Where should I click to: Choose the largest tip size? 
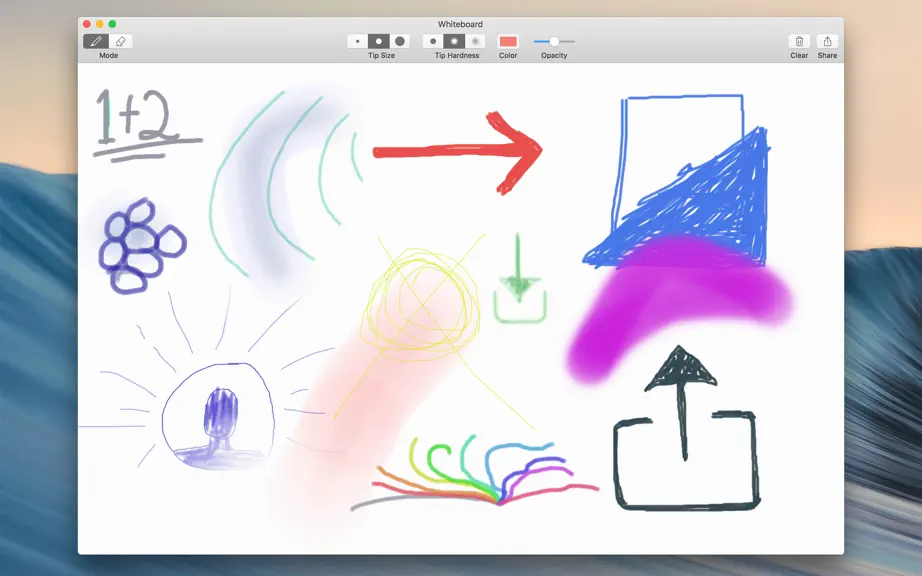[400, 41]
